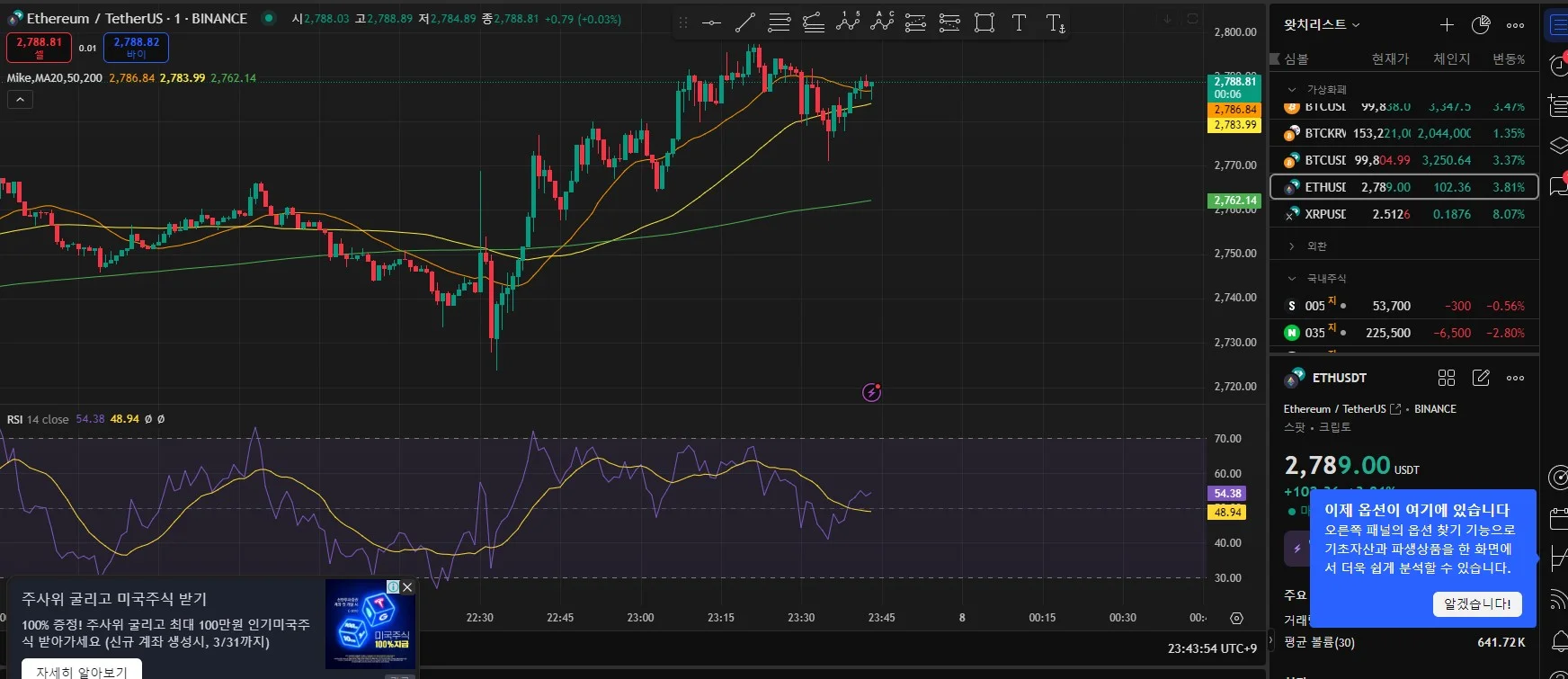Open the watchlist pie chart view
Viewport: 1568px width, 679px height.
pos(1481,25)
